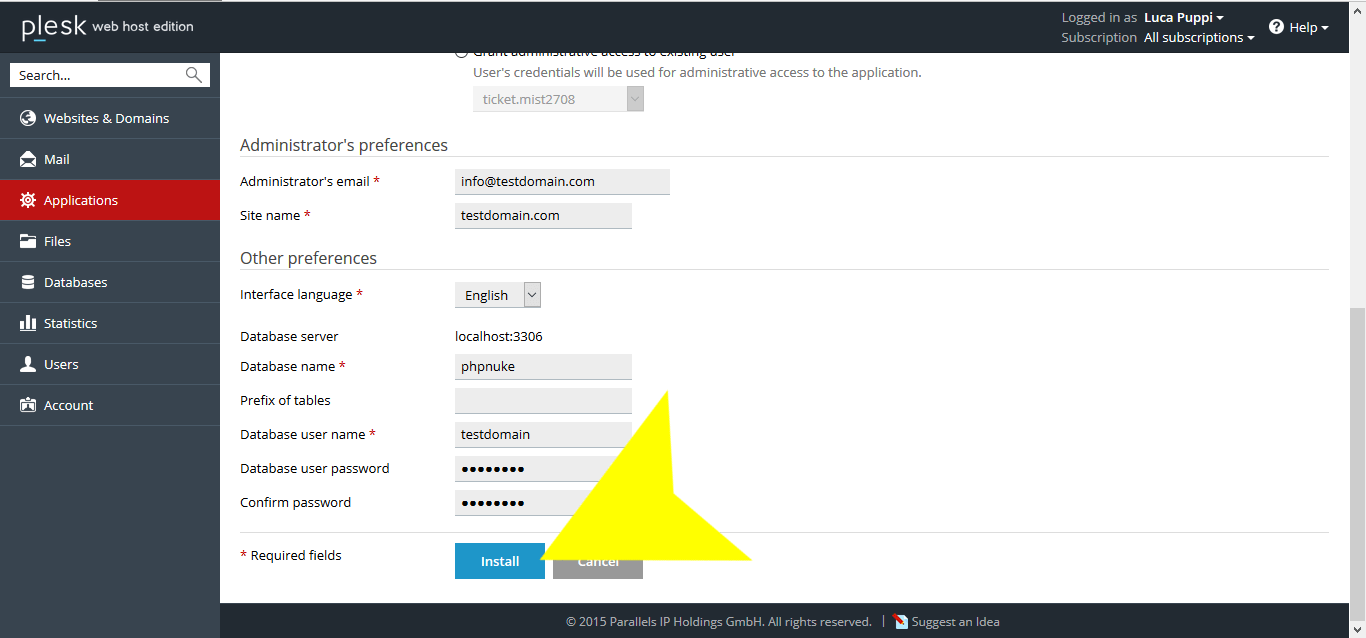Click the Database name field
The height and width of the screenshot is (638, 1366).
click(x=543, y=366)
